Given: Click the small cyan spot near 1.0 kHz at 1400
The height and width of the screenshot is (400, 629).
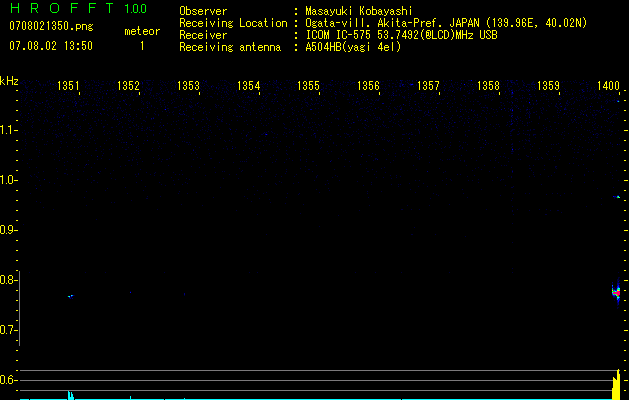Looking at the screenshot, I should (617, 197).
